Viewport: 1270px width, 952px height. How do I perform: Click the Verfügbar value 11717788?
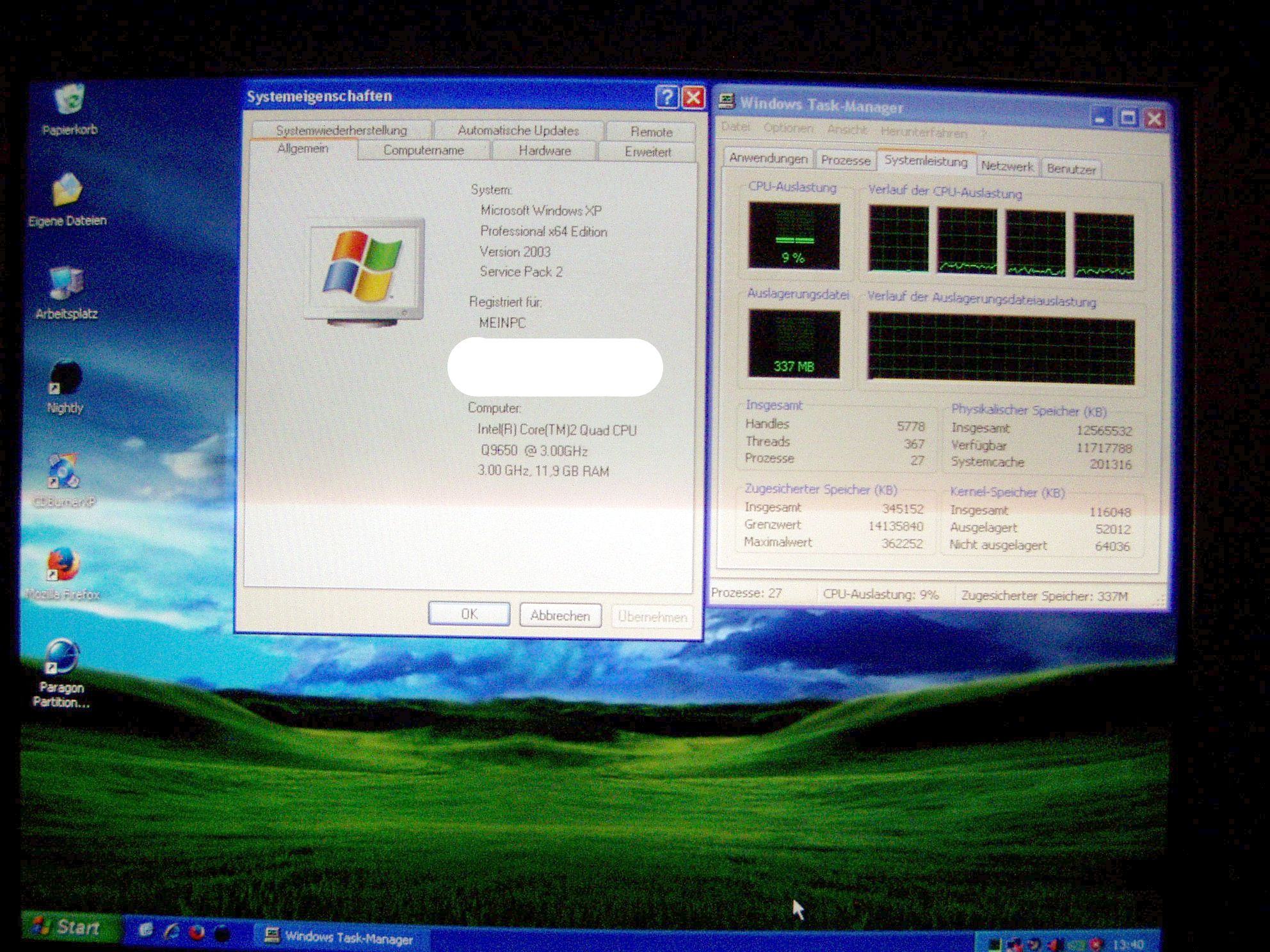[1104, 448]
